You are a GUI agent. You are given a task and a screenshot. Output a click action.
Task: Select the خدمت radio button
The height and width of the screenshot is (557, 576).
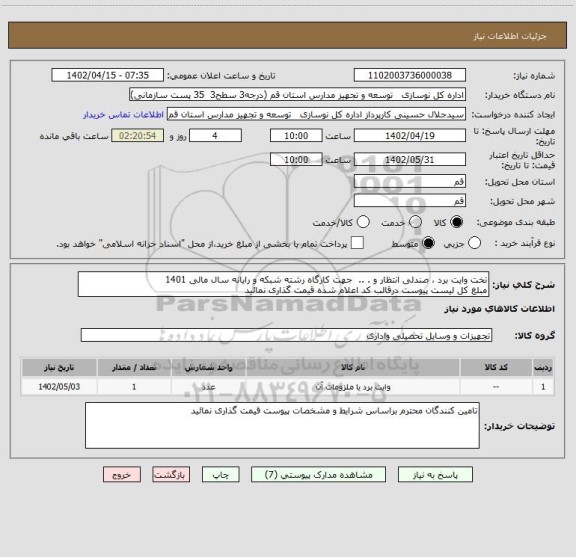pyautogui.click(x=415, y=222)
